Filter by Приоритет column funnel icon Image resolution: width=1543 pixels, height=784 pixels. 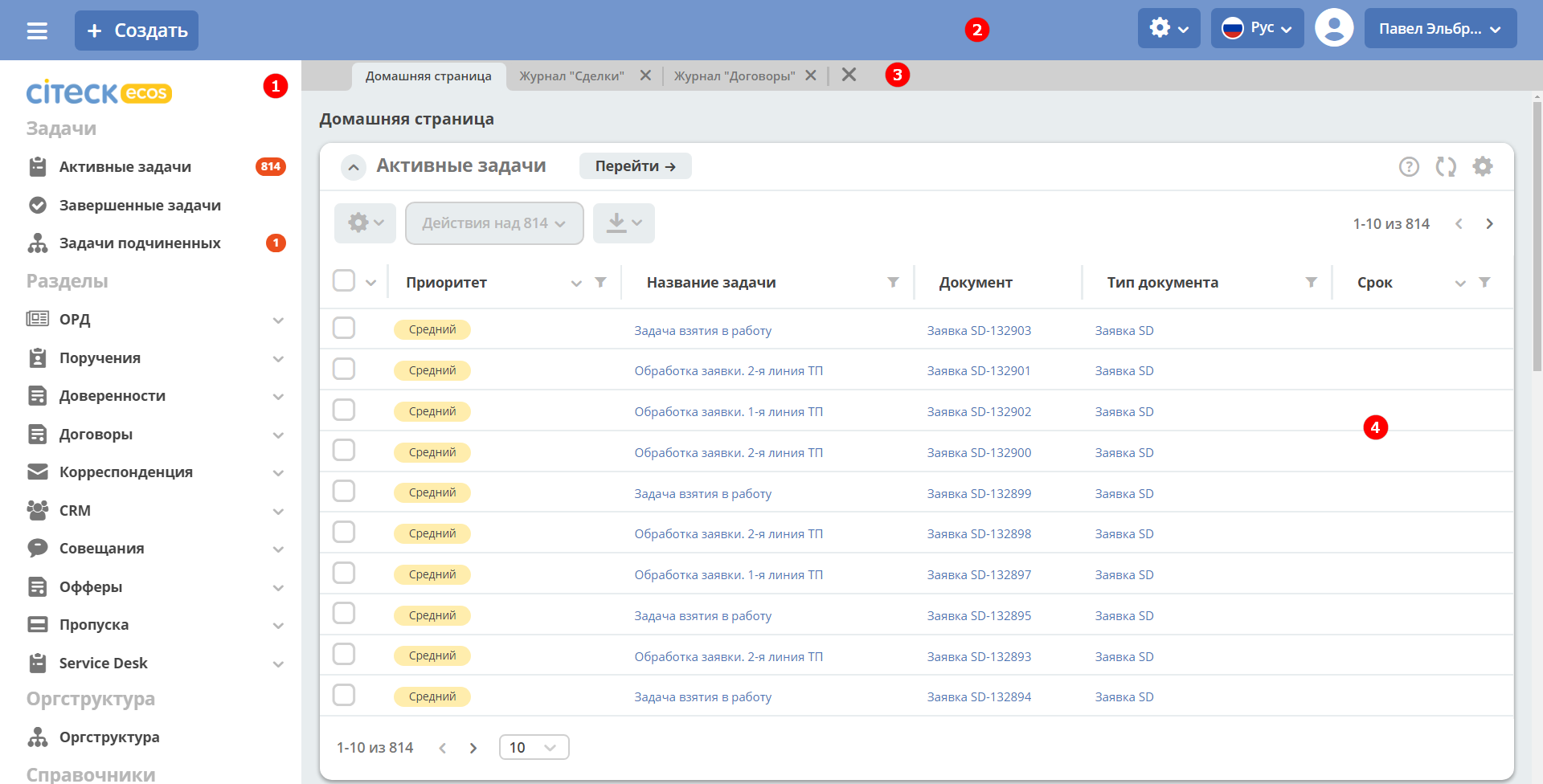pyautogui.click(x=600, y=282)
